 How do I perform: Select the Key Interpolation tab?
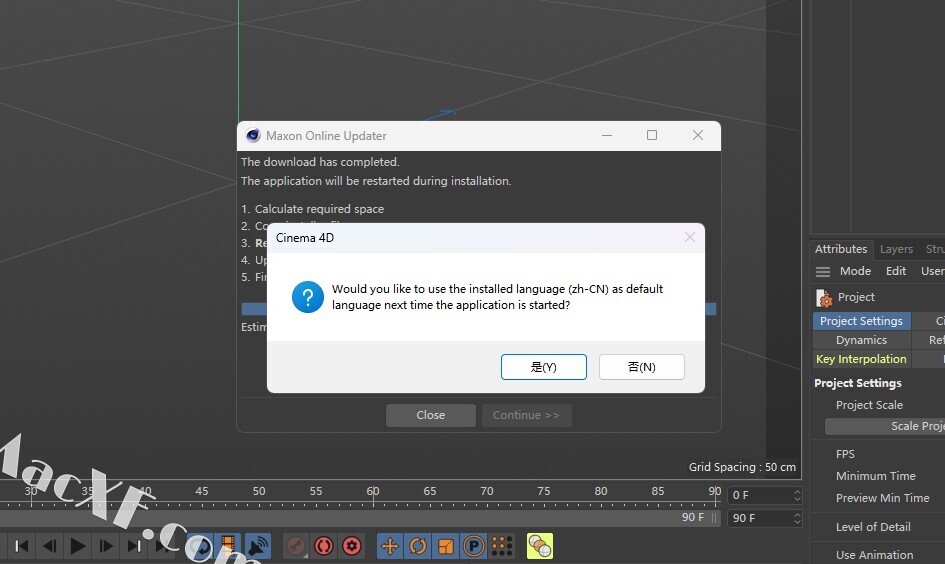pyautogui.click(x=861, y=359)
